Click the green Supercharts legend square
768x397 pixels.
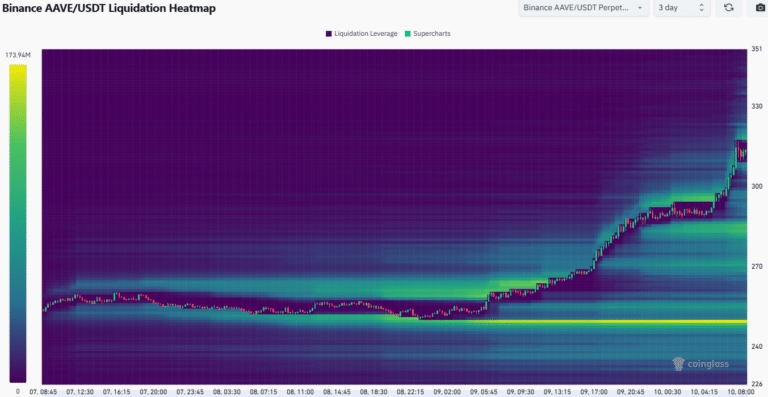[x=408, y=34]
